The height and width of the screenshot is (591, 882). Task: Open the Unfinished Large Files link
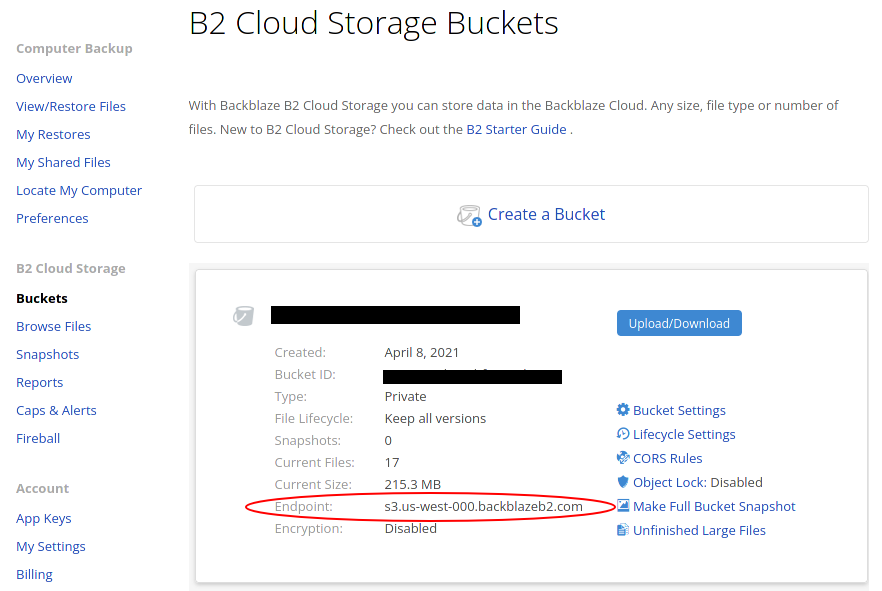(x=699, y=530)
